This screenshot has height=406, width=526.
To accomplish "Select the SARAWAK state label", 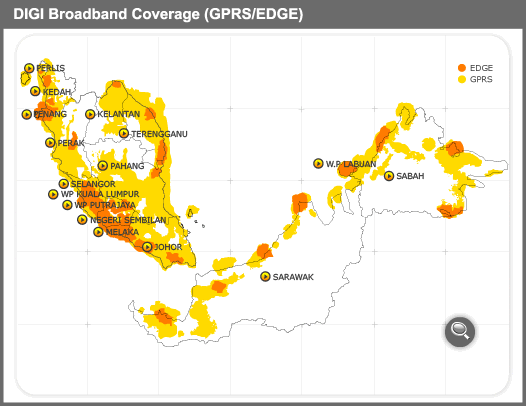I will point(293,277).
